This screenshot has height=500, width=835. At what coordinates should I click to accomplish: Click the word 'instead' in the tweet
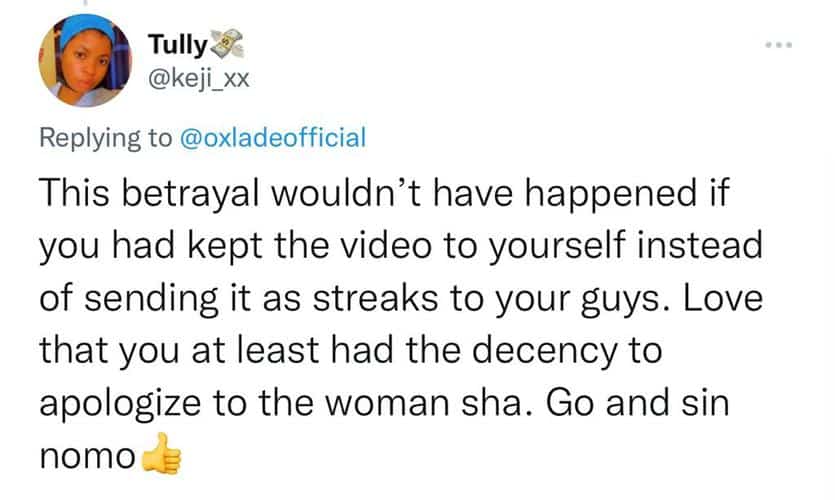pos(700,245)
